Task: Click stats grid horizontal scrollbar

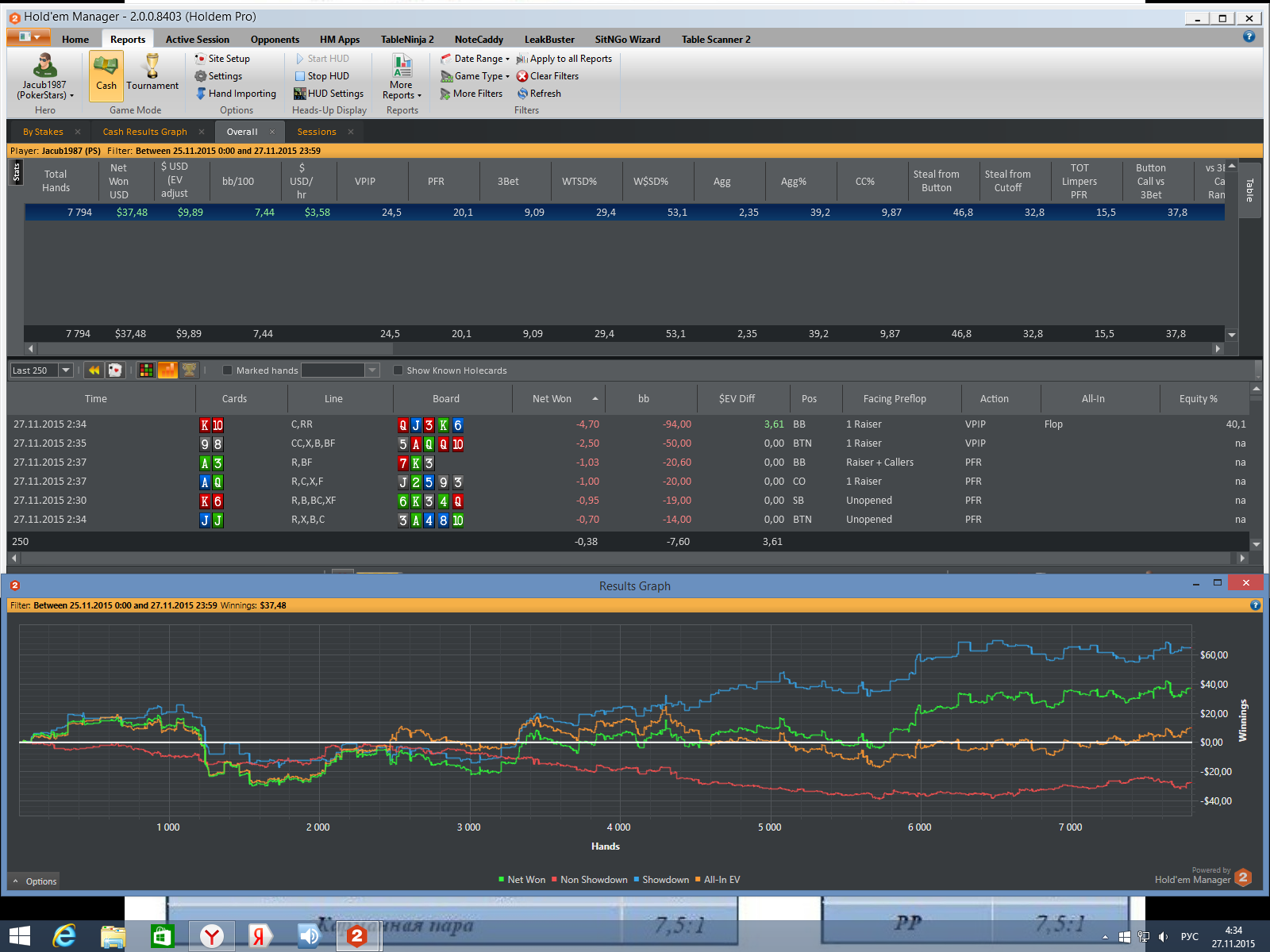Action: (x=214, y=348)
